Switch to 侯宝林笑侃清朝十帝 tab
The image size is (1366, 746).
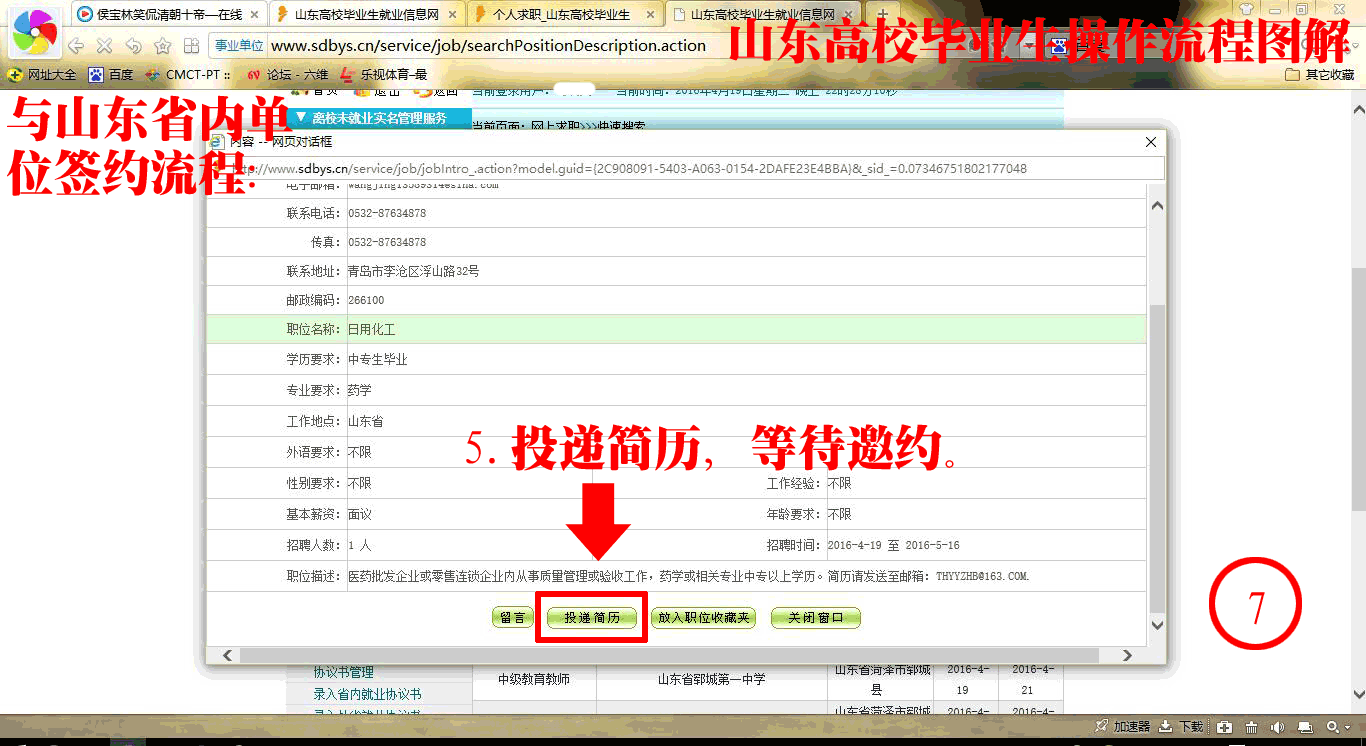169,14
